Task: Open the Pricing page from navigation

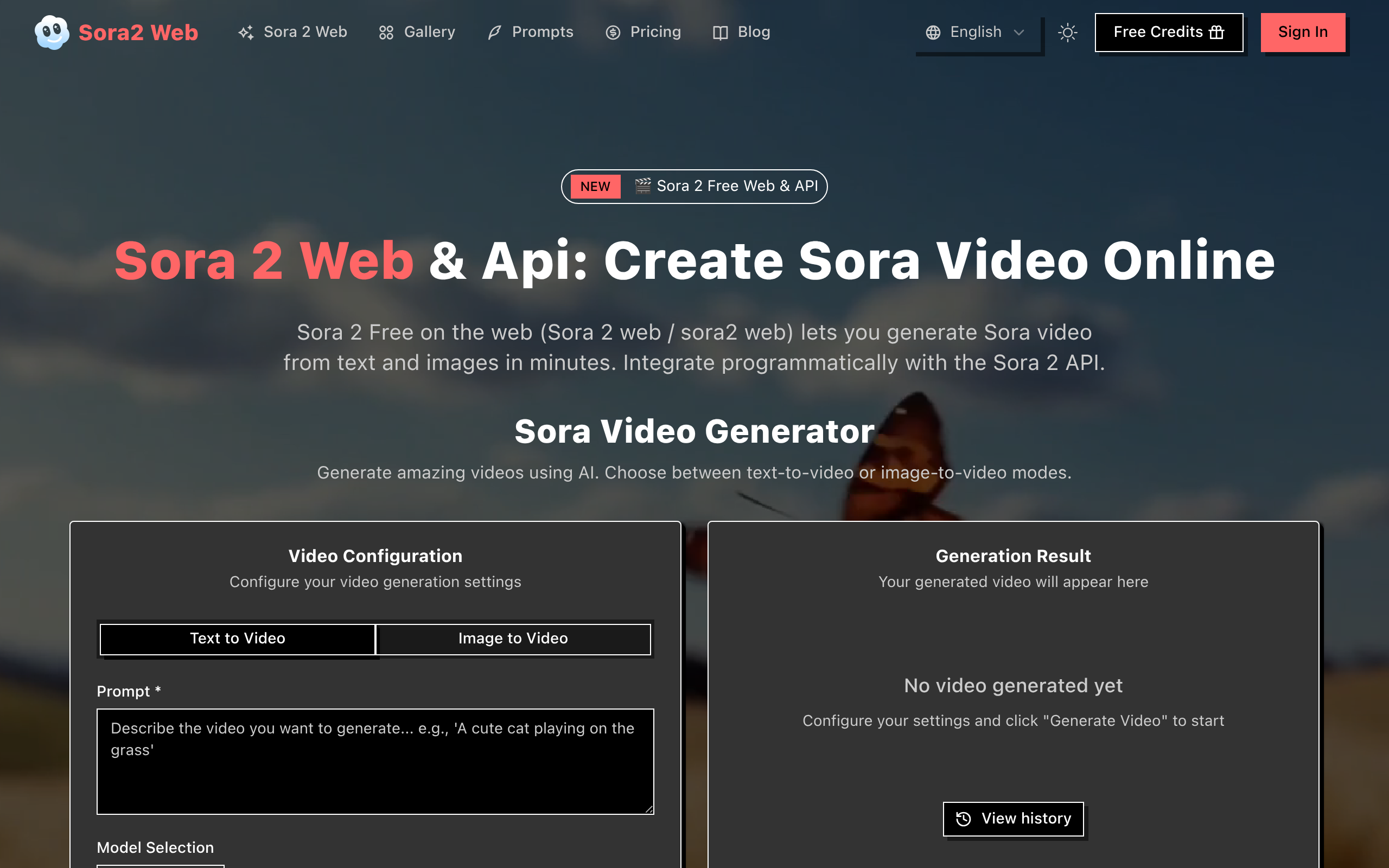Action: pos(655,32)
